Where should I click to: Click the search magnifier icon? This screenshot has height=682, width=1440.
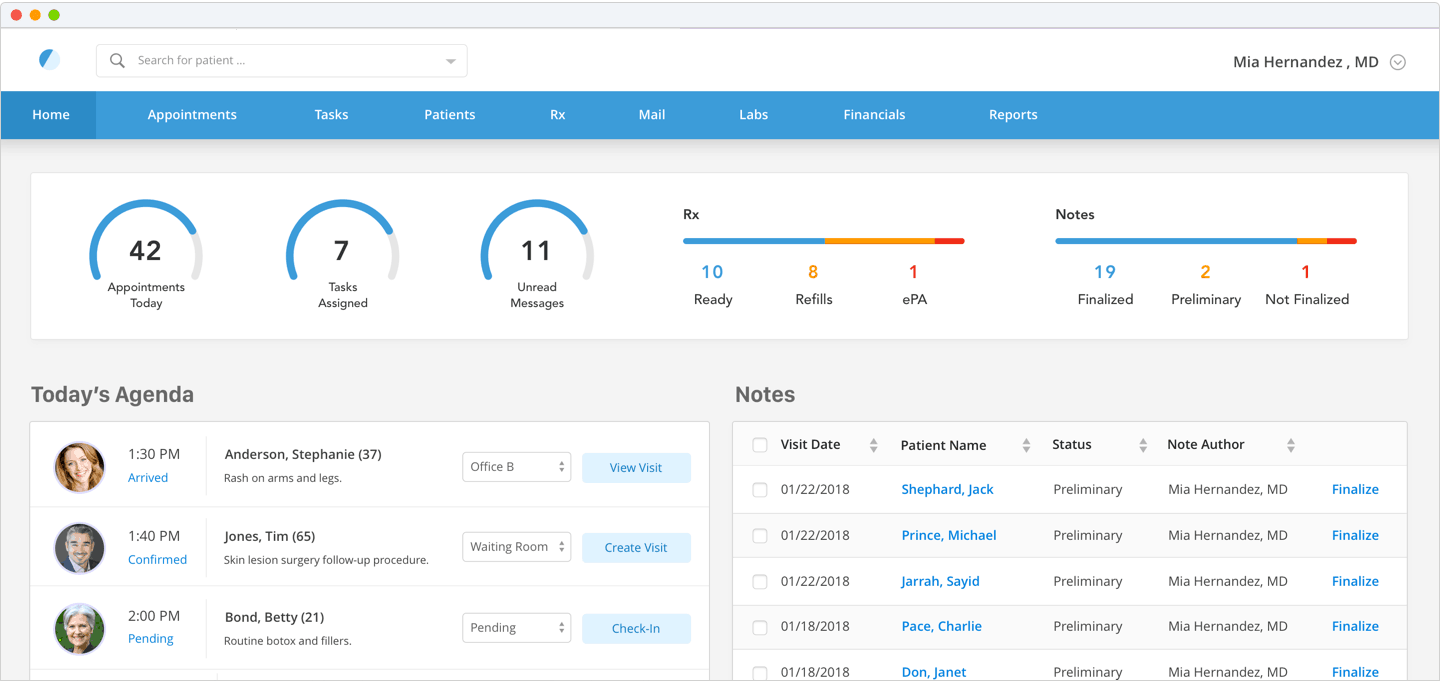[117, 61]
